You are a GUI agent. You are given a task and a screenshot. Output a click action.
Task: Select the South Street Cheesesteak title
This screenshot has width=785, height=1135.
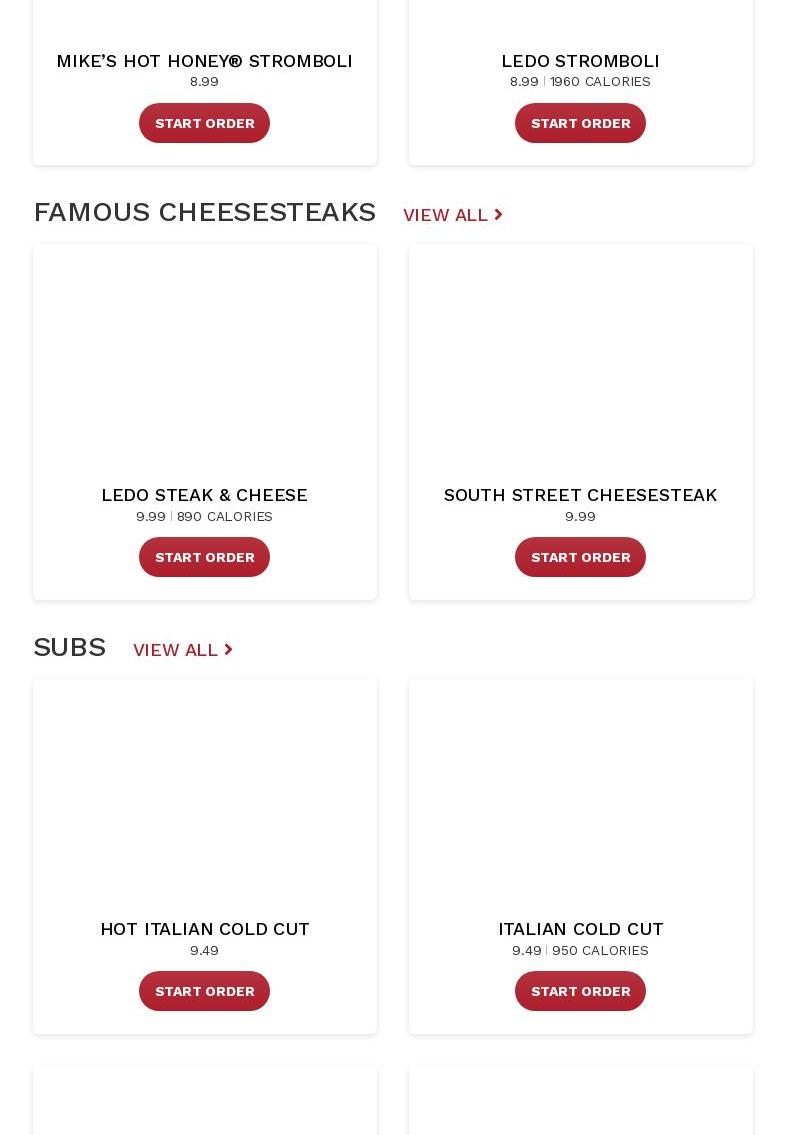(580, 495)
